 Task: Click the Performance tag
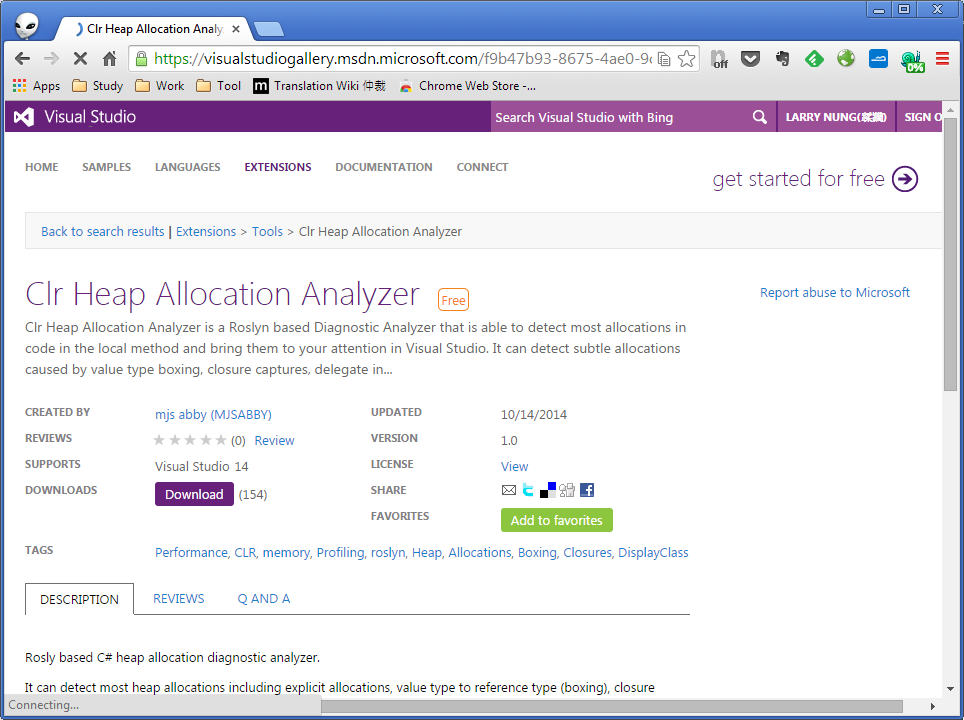click(191, 552)
